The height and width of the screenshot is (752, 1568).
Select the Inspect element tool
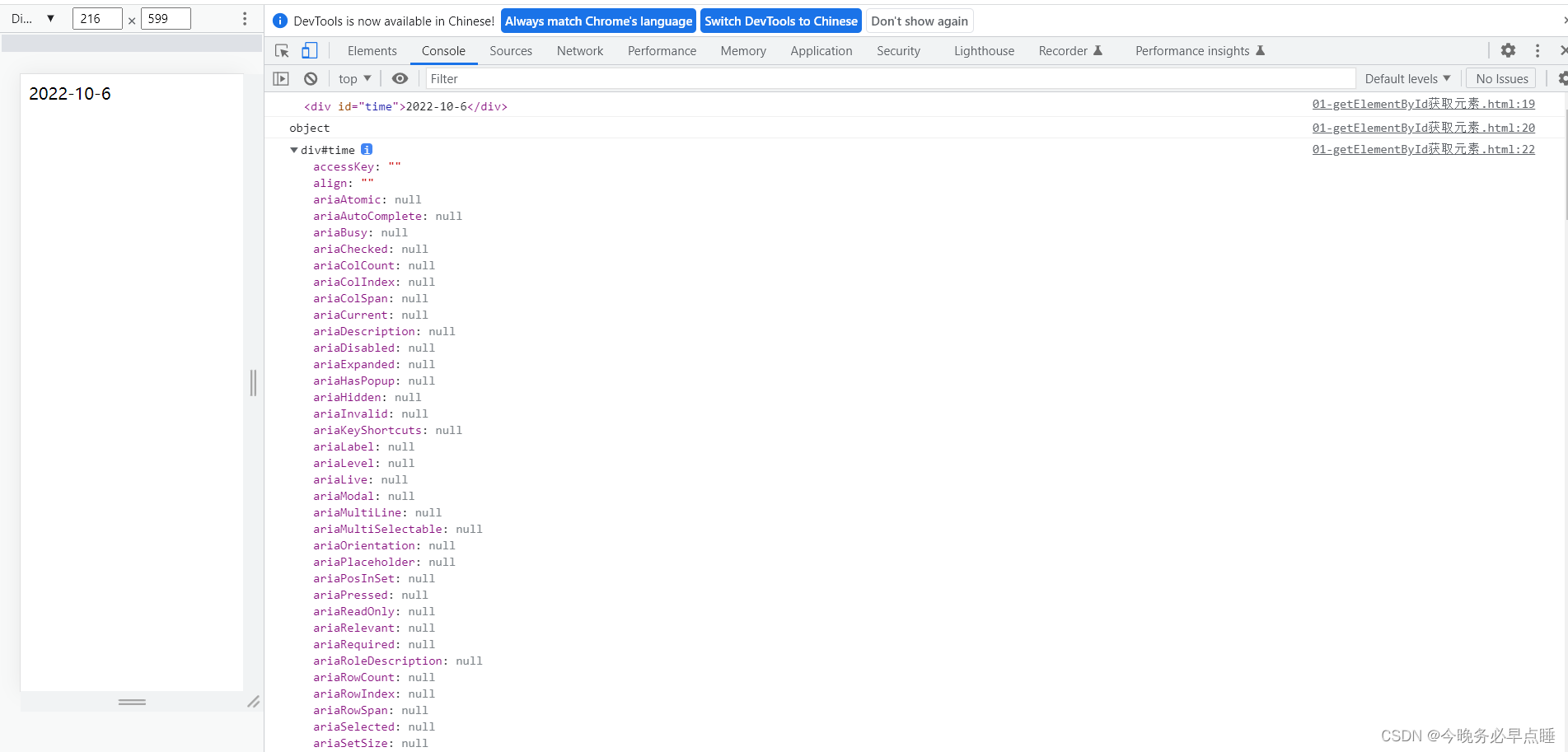[282, 50]
